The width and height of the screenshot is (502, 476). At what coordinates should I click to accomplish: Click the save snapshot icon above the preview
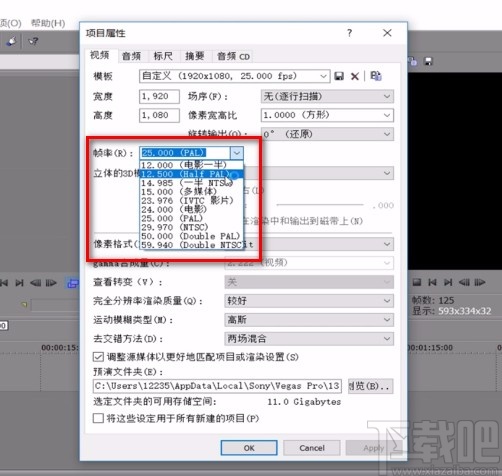(428, 61)
